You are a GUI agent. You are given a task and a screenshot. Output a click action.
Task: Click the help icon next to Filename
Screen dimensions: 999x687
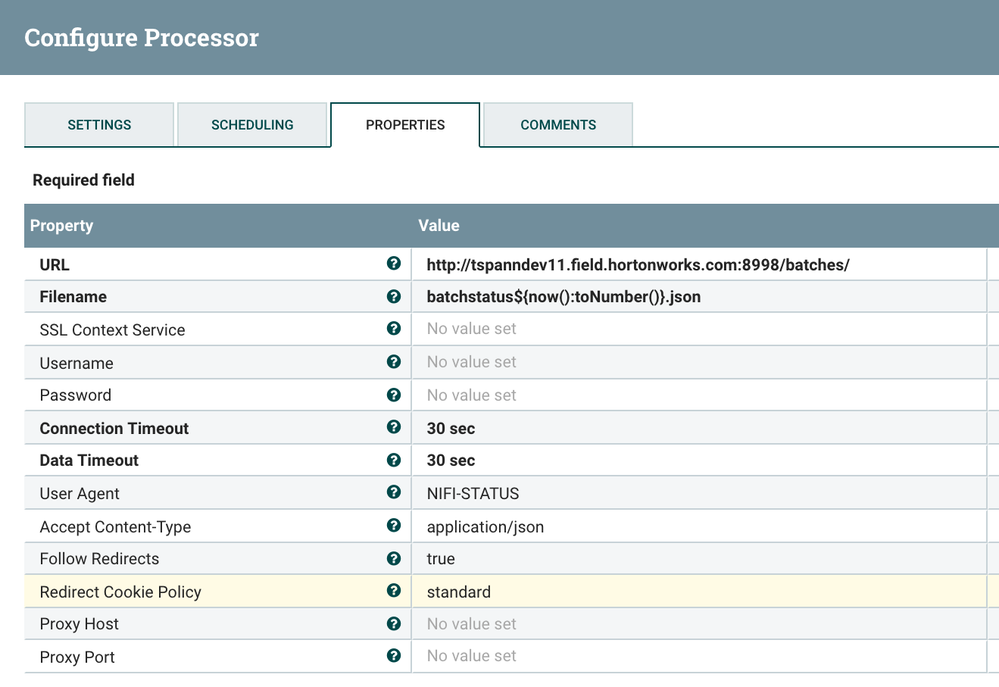pos(394,296)
